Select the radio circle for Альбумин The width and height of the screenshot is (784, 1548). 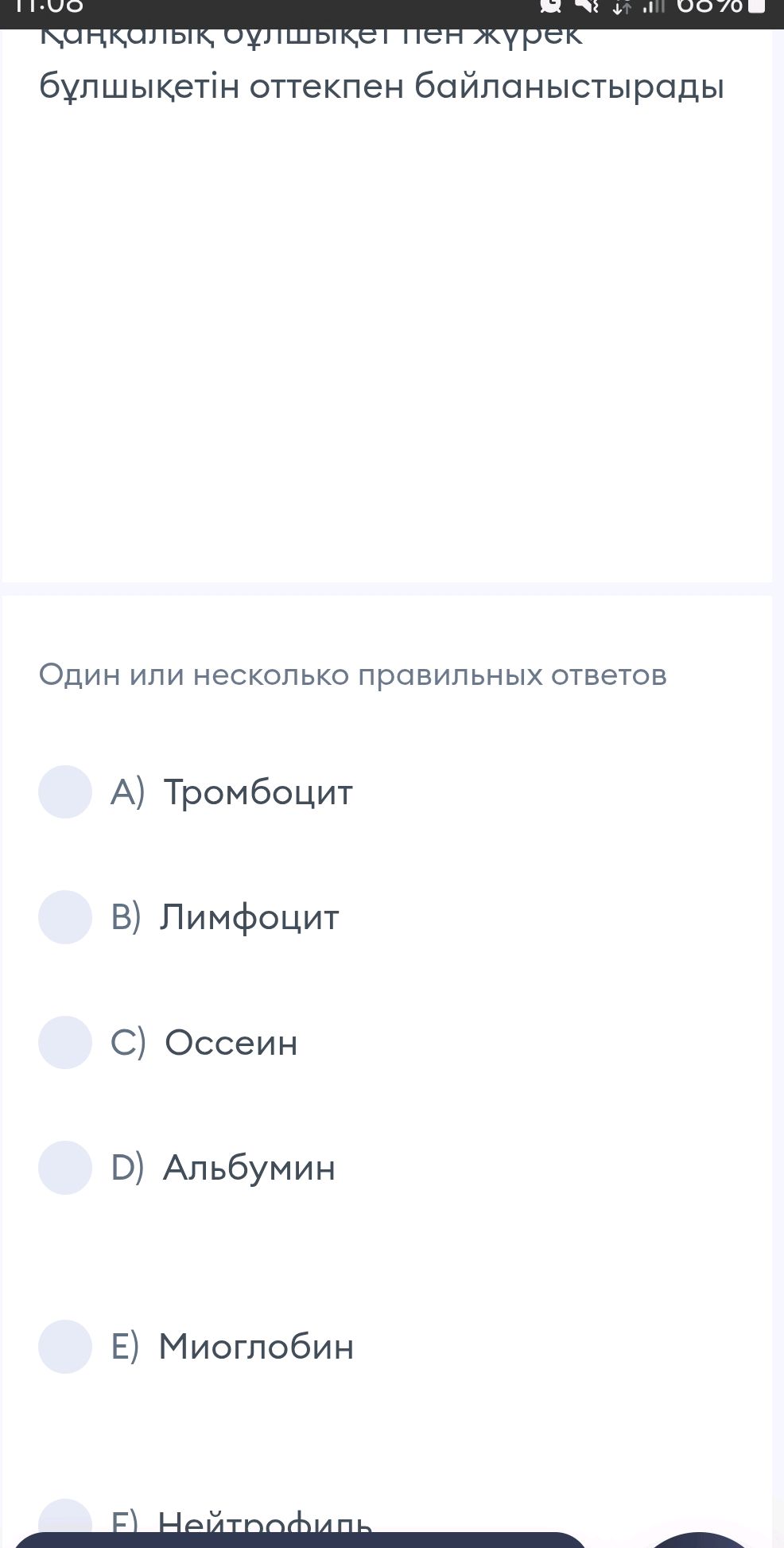pos(65,1167)
